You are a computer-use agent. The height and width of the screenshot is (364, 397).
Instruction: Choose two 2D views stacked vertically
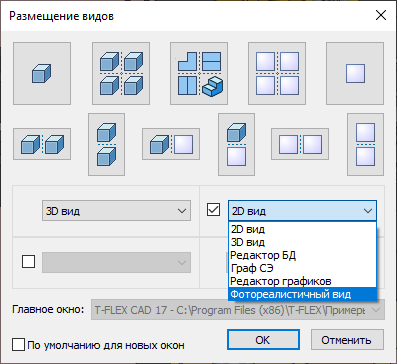tap(365, 144)
